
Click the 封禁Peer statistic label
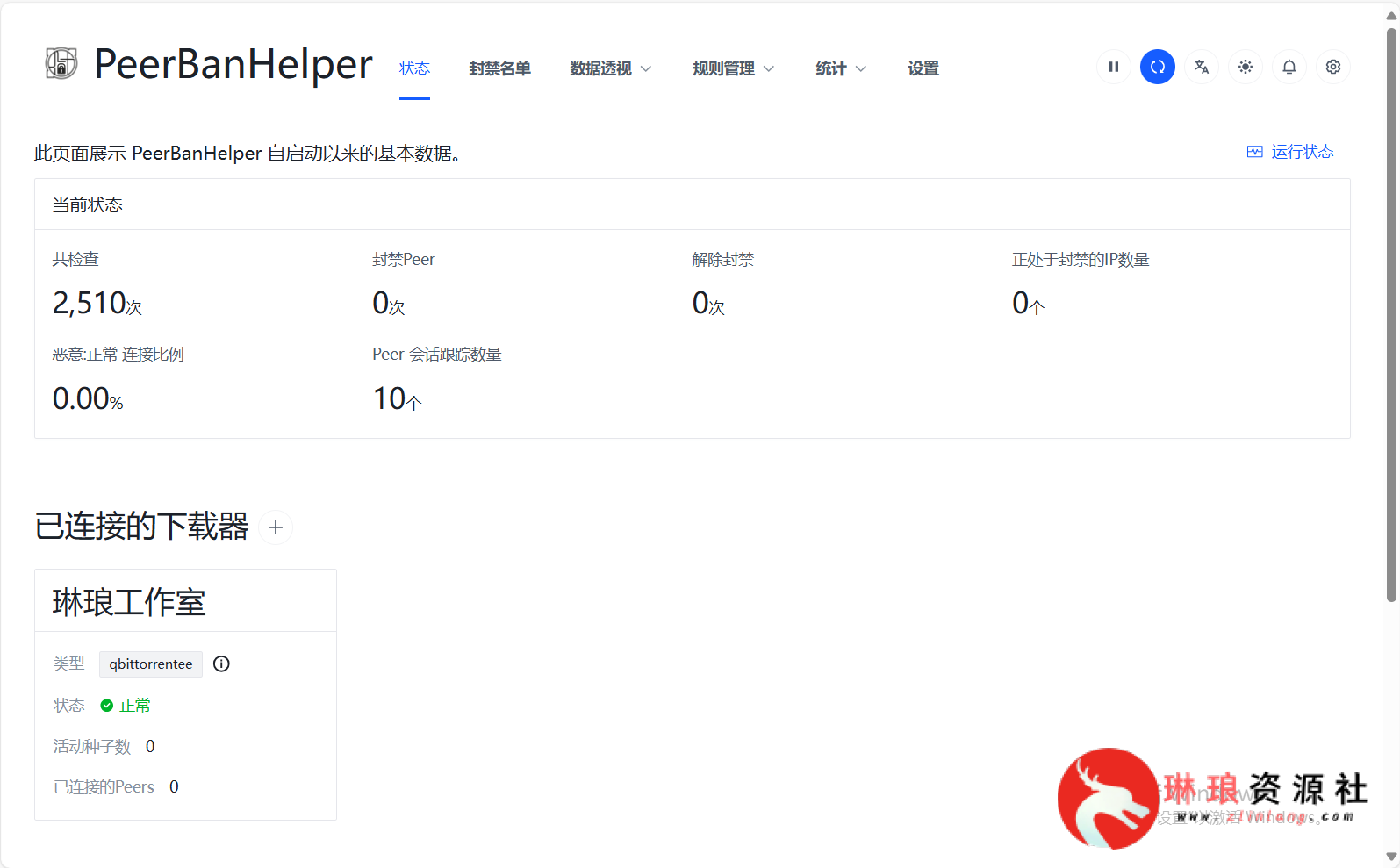tap(404, 260)
